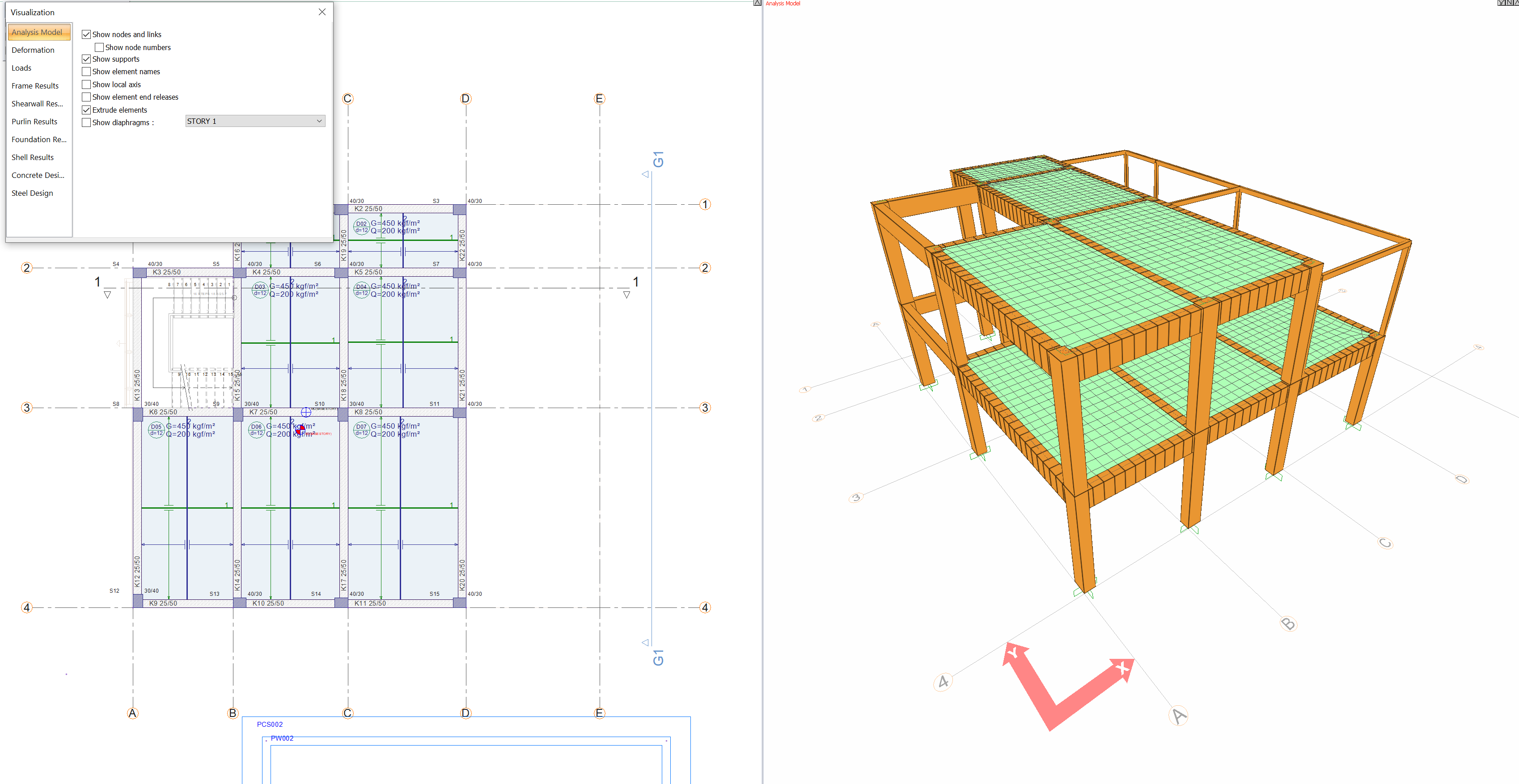Screen dimensions: 1519x784
Task: Switch to Deformation tab
Action: (x=33, y=50)
